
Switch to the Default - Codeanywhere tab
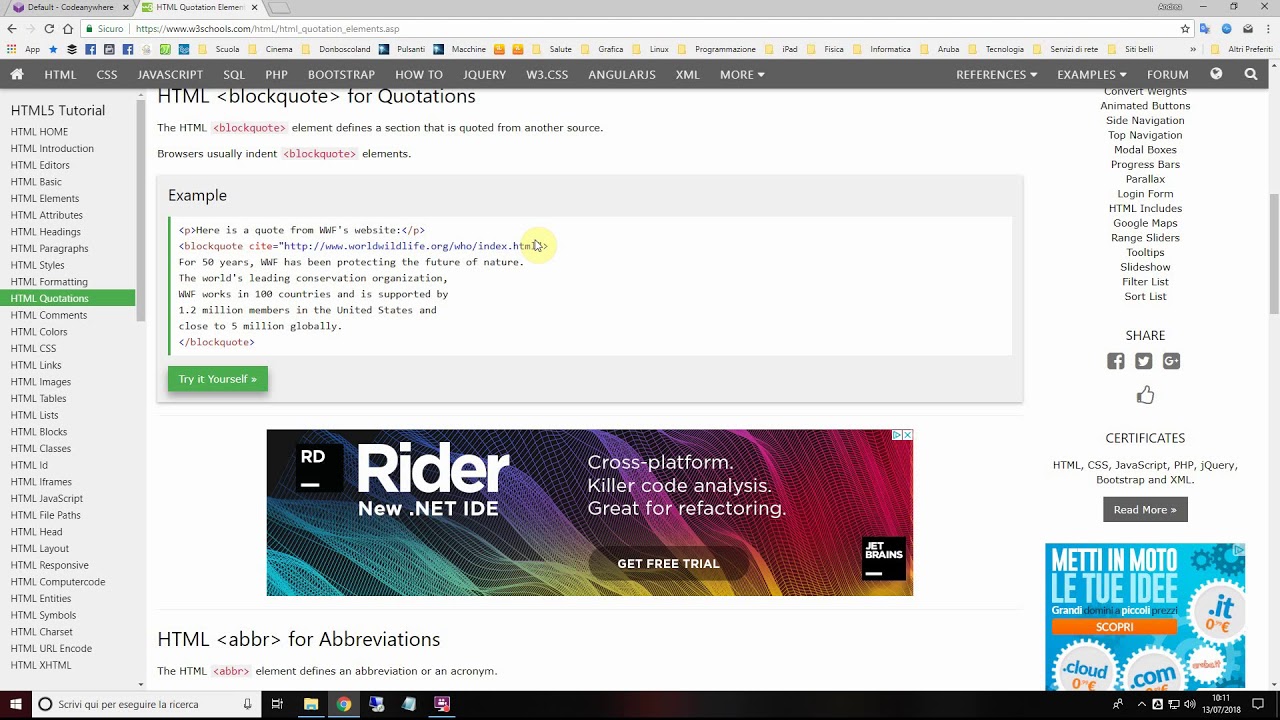[x=70, y=7]
